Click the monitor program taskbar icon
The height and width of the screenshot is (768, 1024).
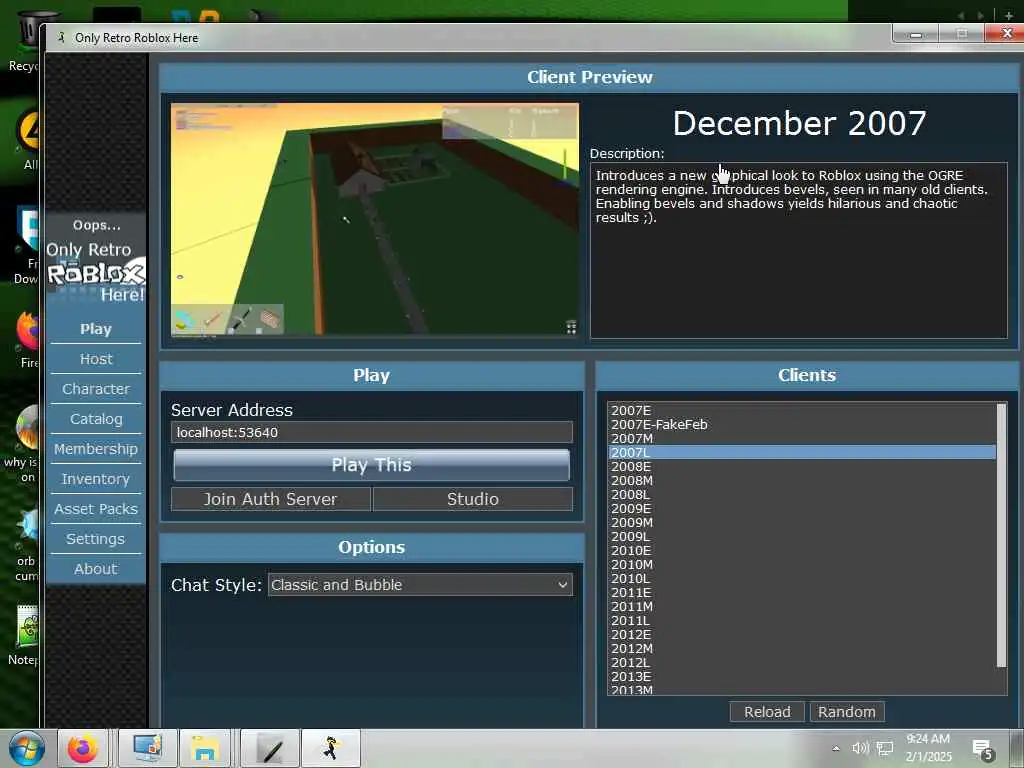tap(148, 748)
